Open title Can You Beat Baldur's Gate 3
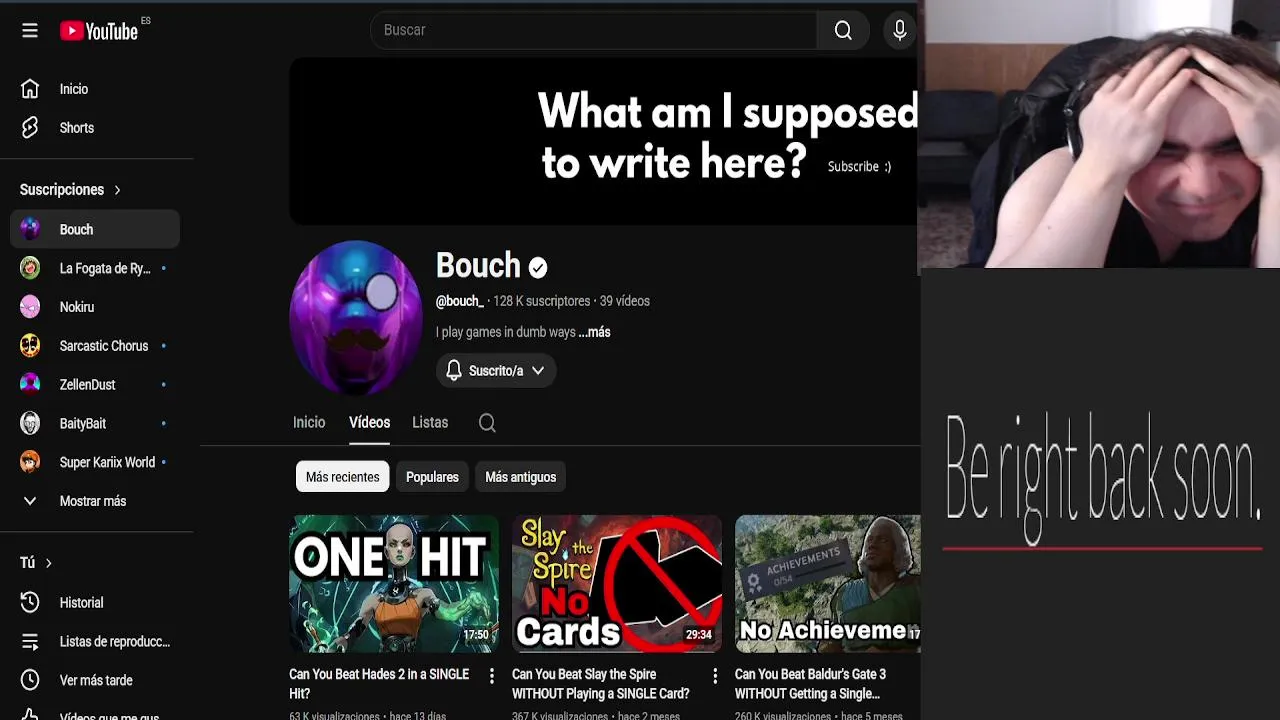Viewport: 1280px width, 720px height. [811, 684]
